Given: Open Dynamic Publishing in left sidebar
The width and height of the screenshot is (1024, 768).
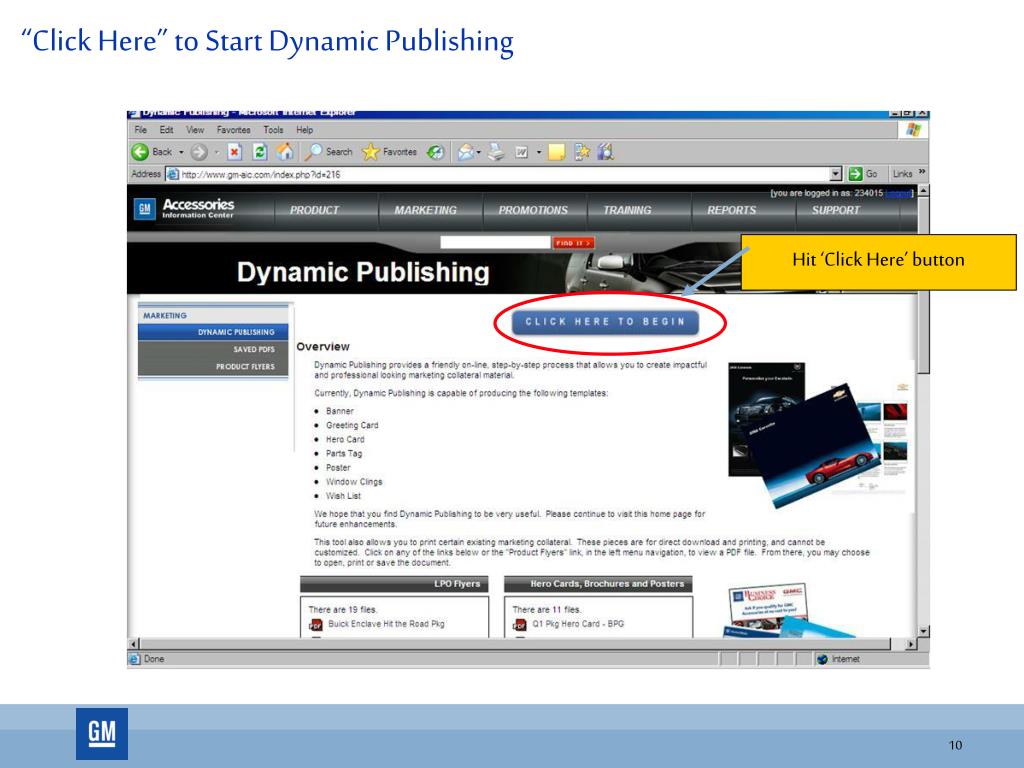Looking at the screenshot, I should (213, 332).
